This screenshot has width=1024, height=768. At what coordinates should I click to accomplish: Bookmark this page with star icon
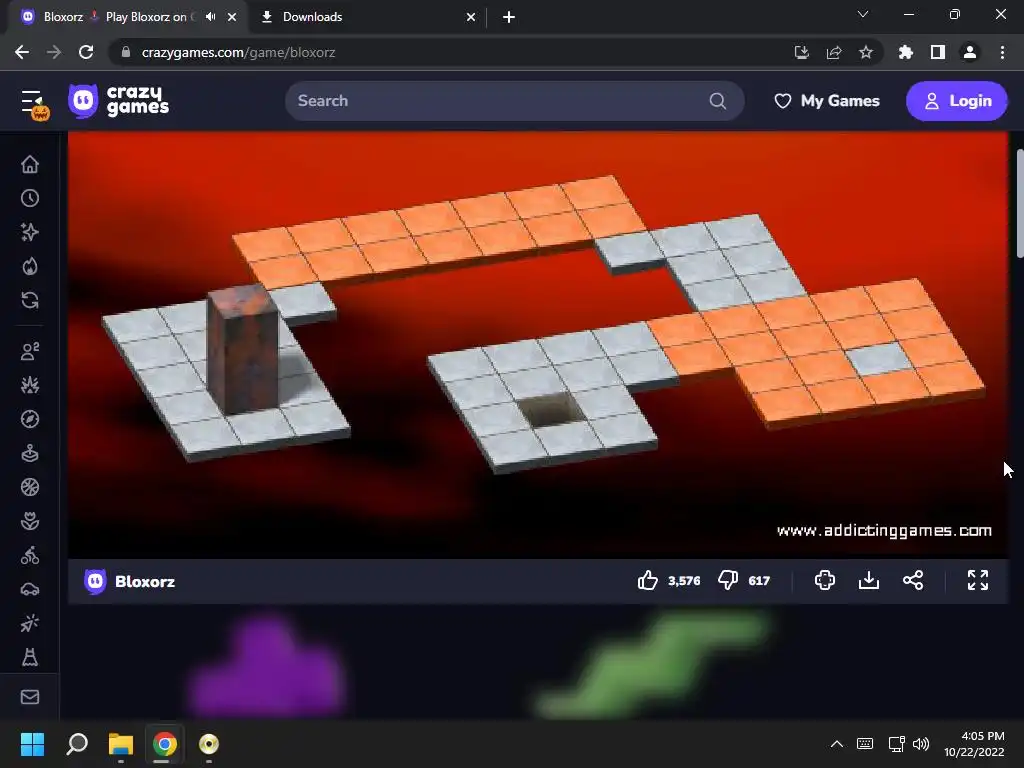(866, 52)
